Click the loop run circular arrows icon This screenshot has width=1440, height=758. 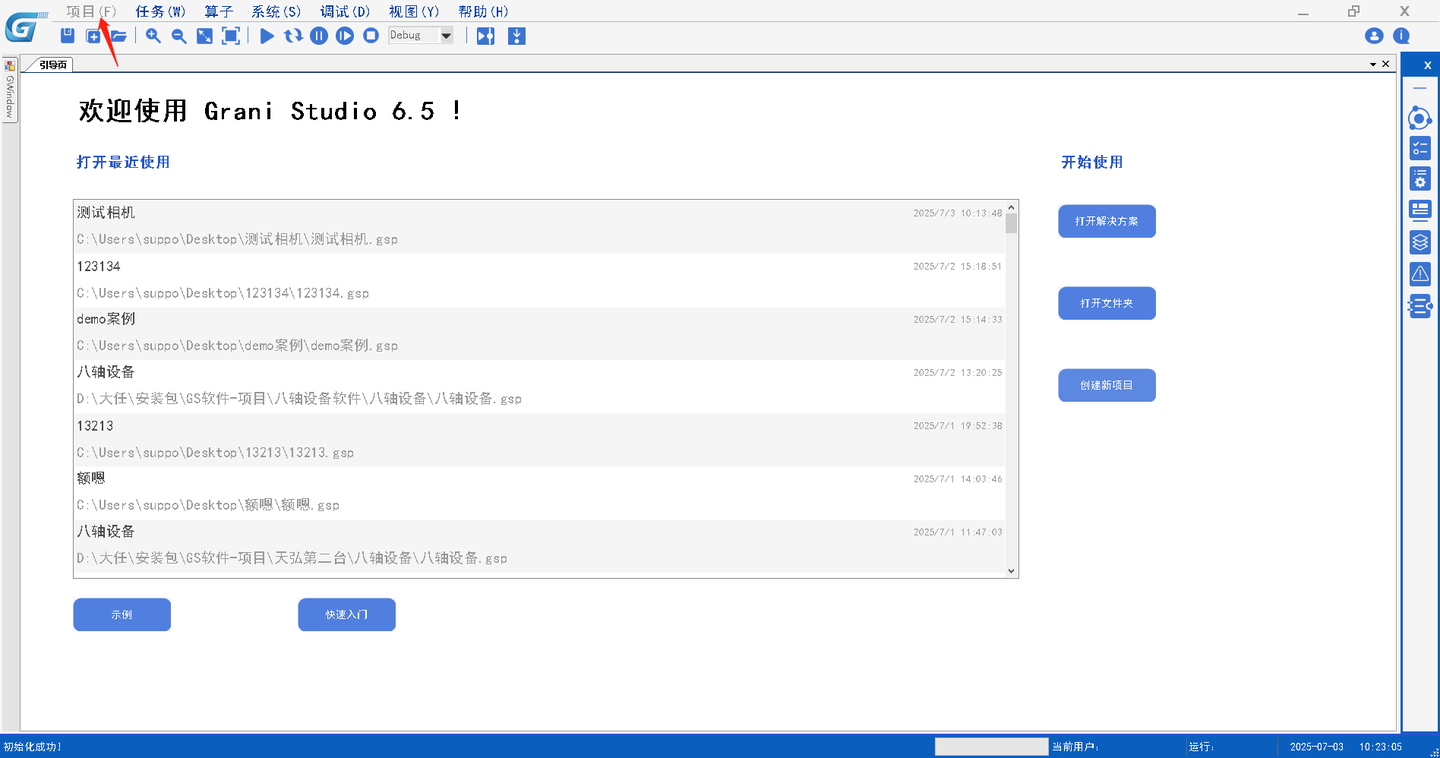(x=293, y=36)
